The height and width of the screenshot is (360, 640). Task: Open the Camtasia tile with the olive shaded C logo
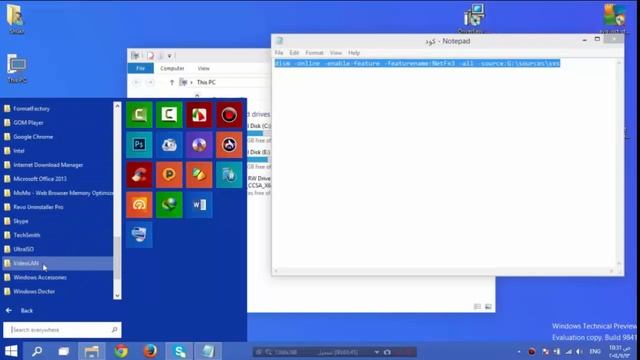click(x=139, y=115)
